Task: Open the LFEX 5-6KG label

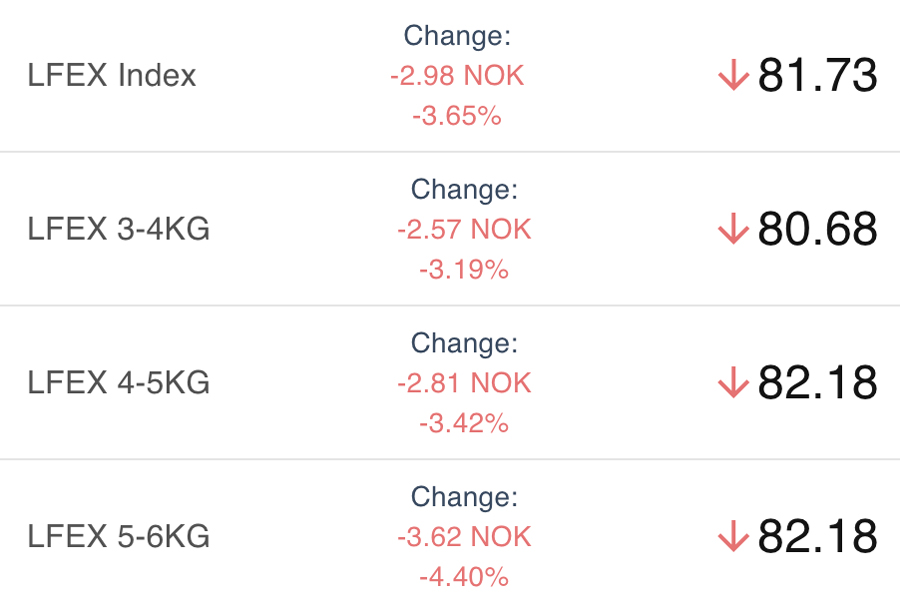Action: click(x=119, y=537)
